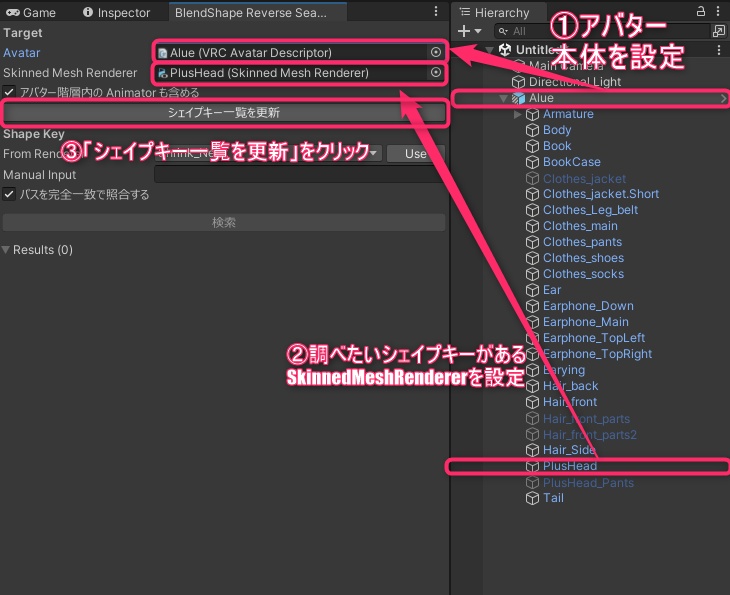Open the object picker for Skinned Mesh Renderer
The width and height of the screenshot is (730, 595).
coord(436,72)
